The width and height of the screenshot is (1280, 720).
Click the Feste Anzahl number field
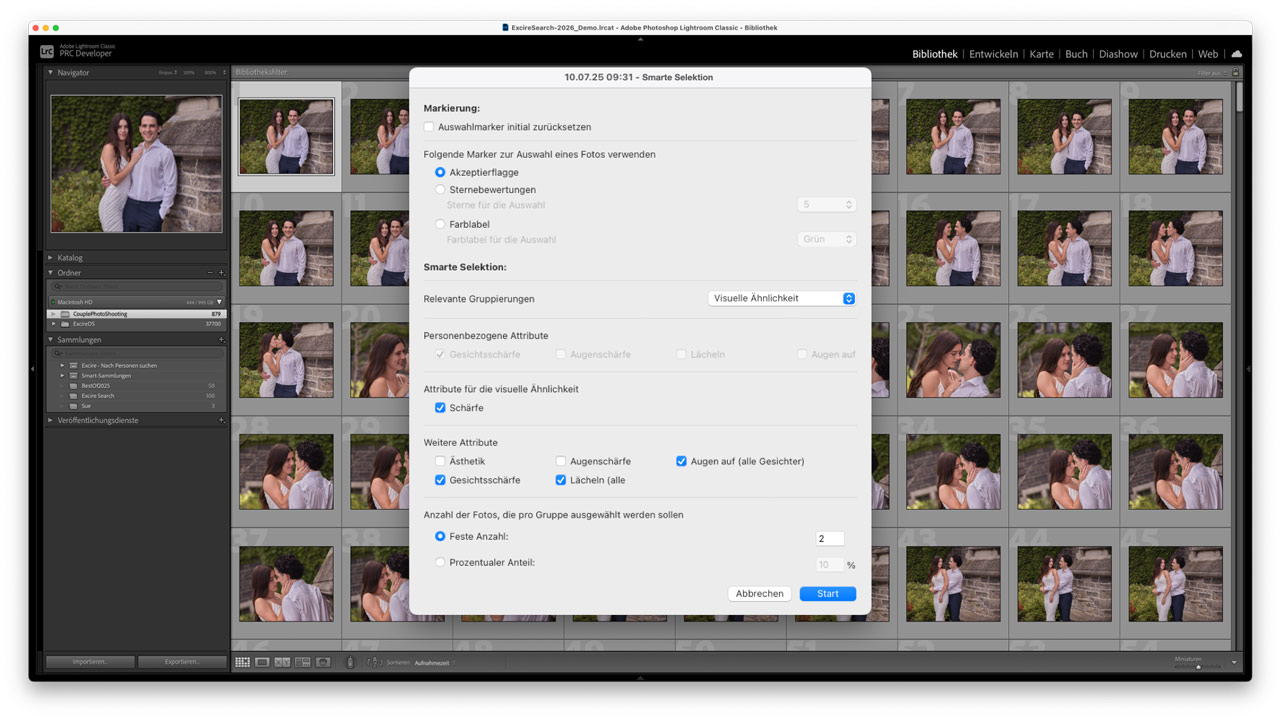(x=829, y=538)
